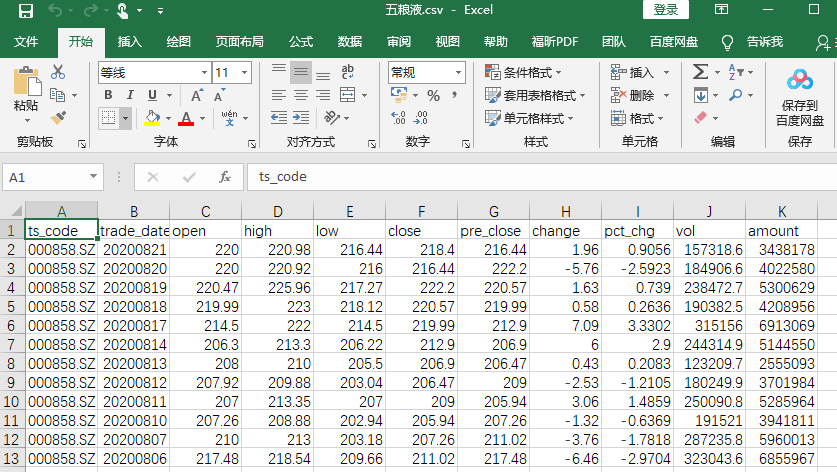
Task: Open the File (文件) tab
Action: point(26,42)
